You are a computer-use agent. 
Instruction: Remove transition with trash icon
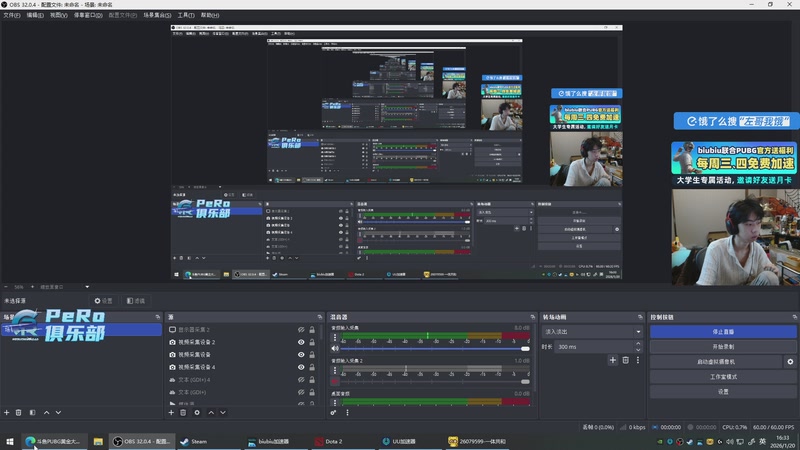pos(626,360)
